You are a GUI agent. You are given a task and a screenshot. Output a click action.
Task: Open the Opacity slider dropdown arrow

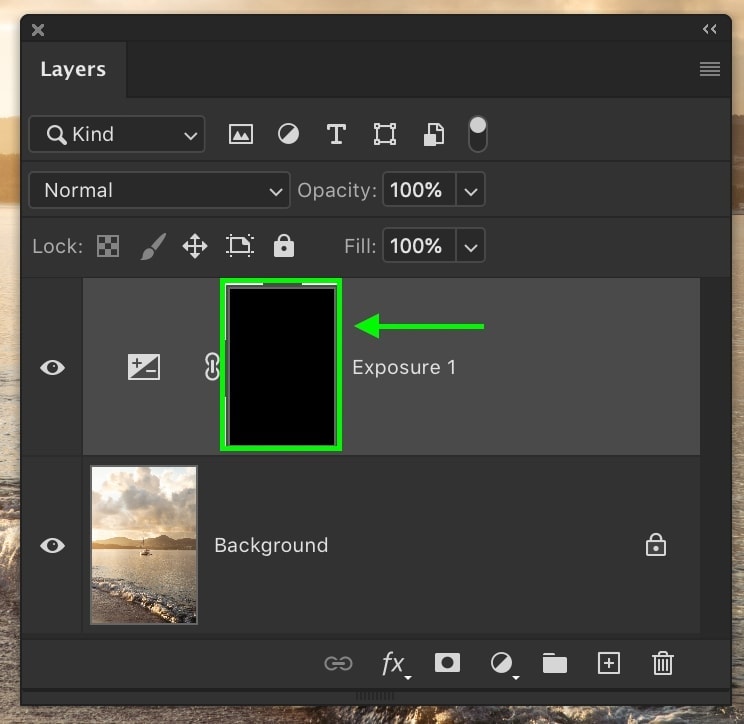471,191
